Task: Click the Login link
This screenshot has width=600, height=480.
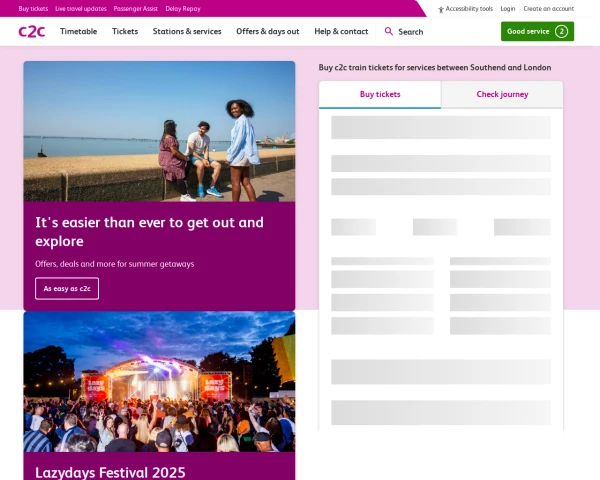Action: point(508,8)
